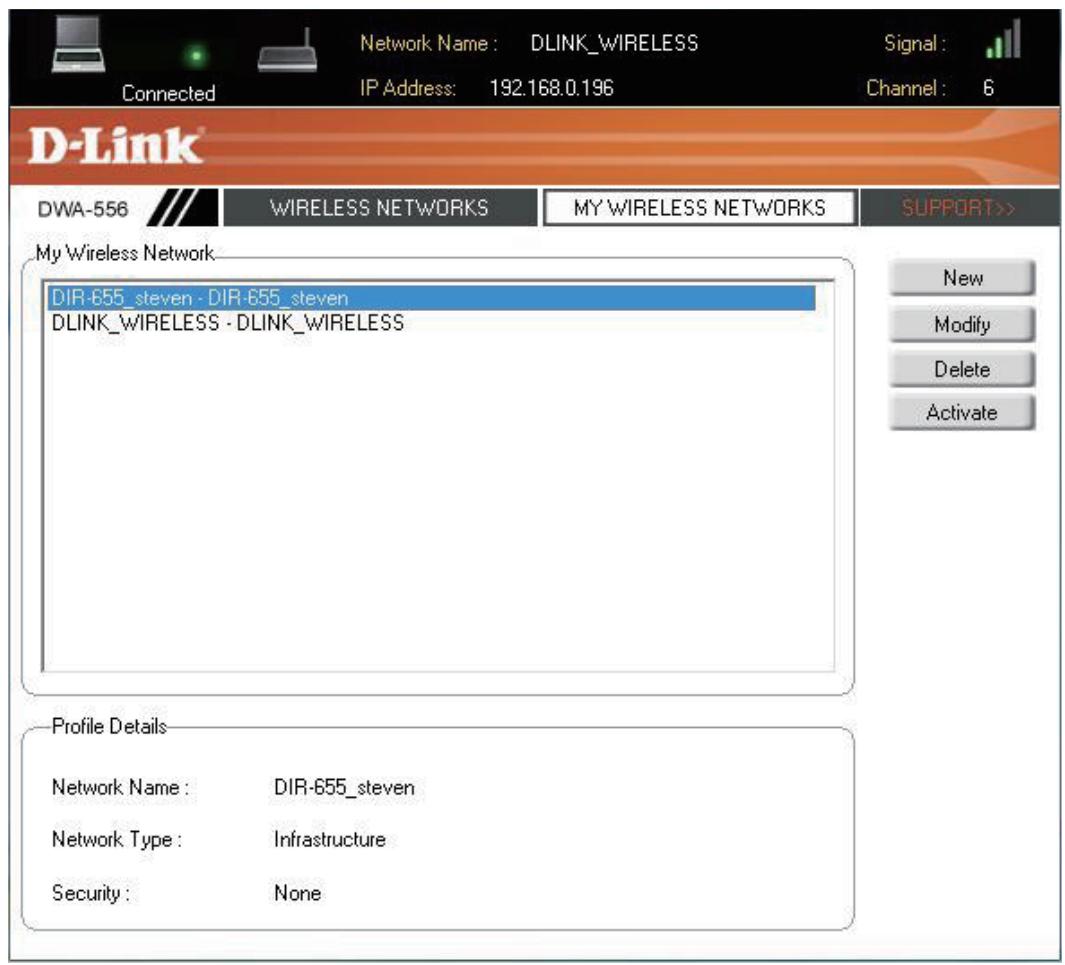Click the signal strength bars icon
The width and height of the screenshot is (1065, 965).
click(x=1003, y=39)
